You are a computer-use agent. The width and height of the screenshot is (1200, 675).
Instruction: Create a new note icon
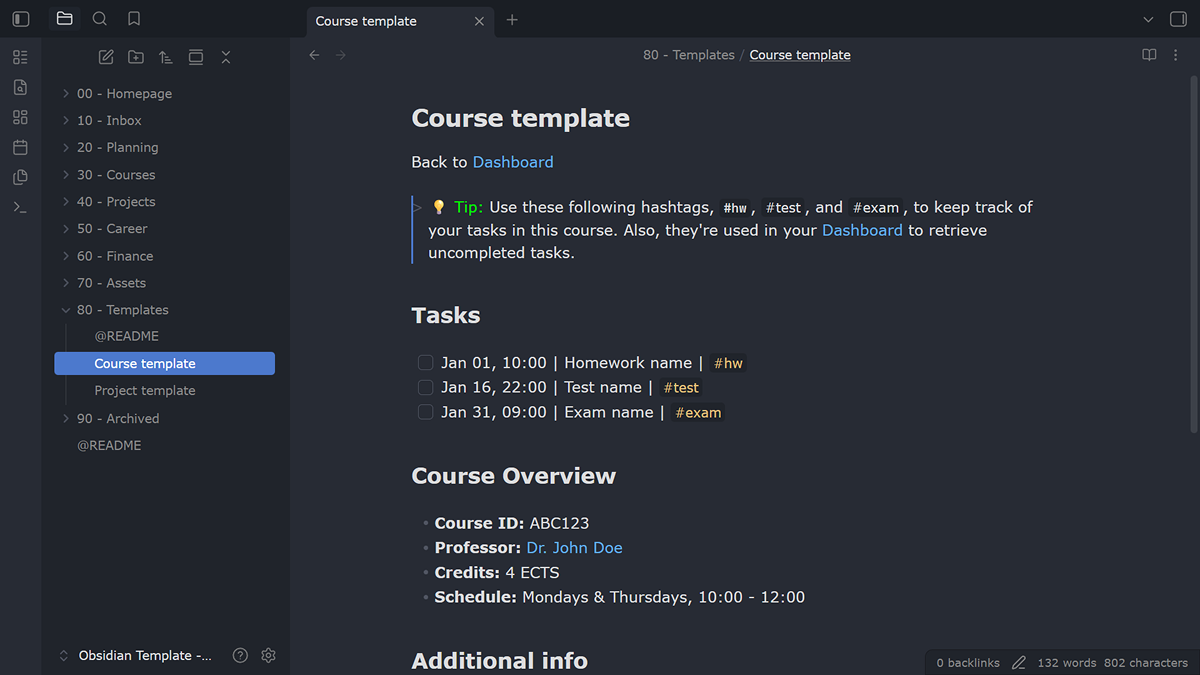[106, 57]
